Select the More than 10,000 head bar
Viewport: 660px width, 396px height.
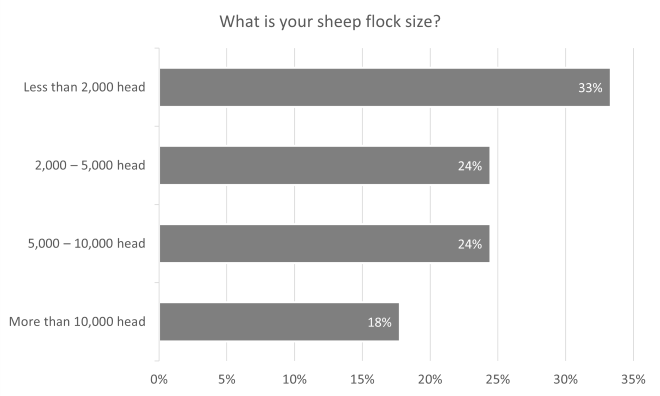(279, 322)
